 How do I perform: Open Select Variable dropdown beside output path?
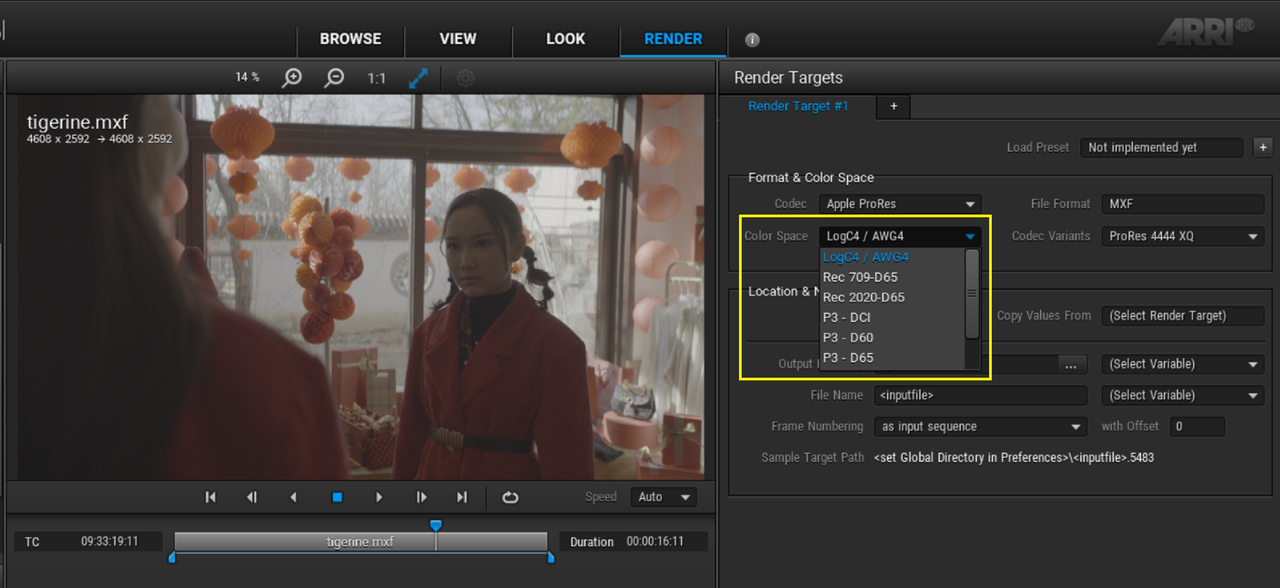tap(1183, 365)
